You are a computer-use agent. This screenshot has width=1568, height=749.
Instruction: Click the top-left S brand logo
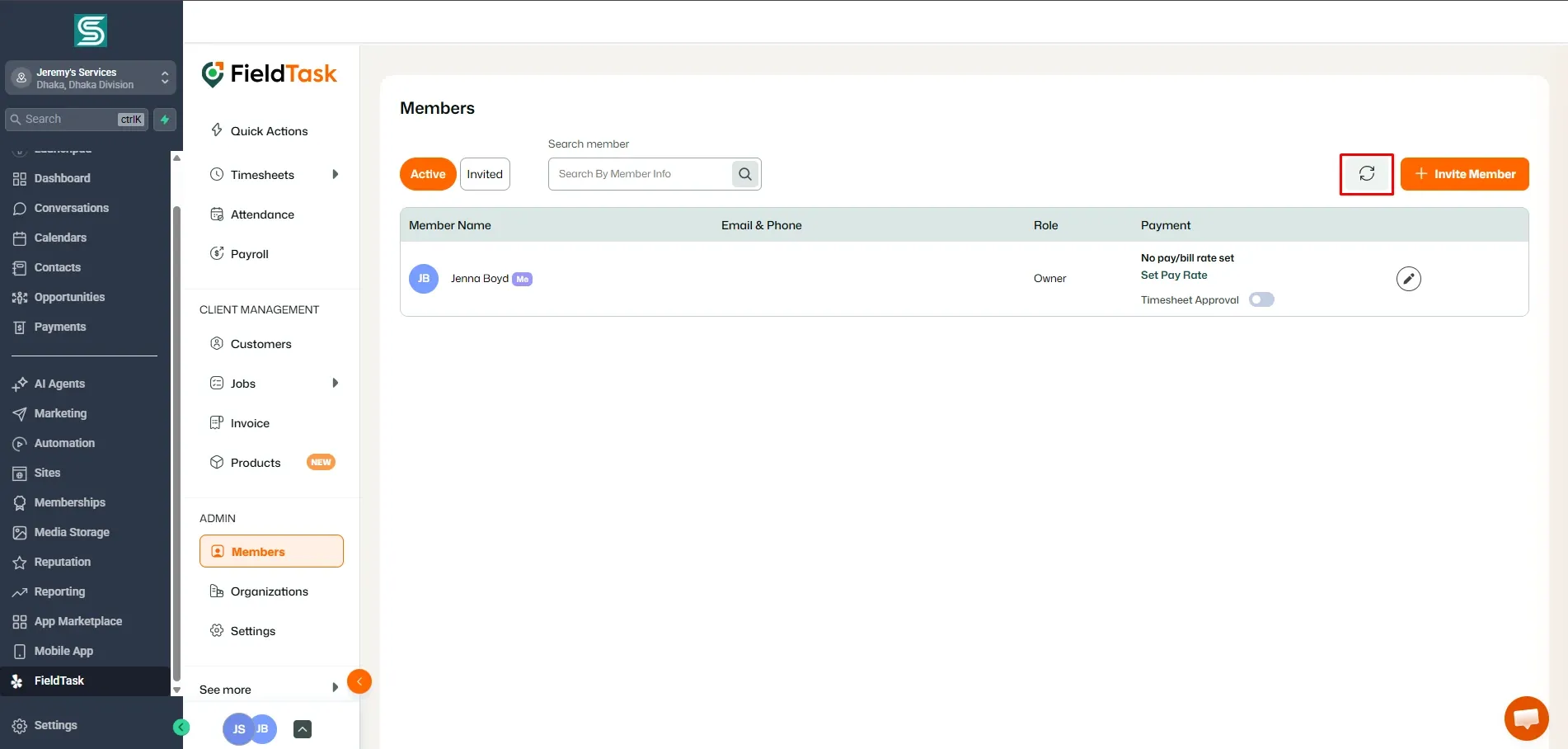91,31
